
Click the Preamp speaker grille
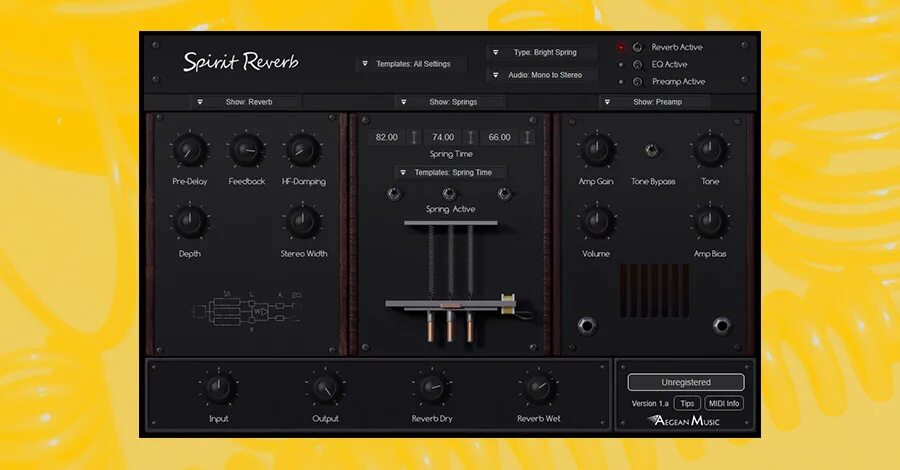click(654, 290)
